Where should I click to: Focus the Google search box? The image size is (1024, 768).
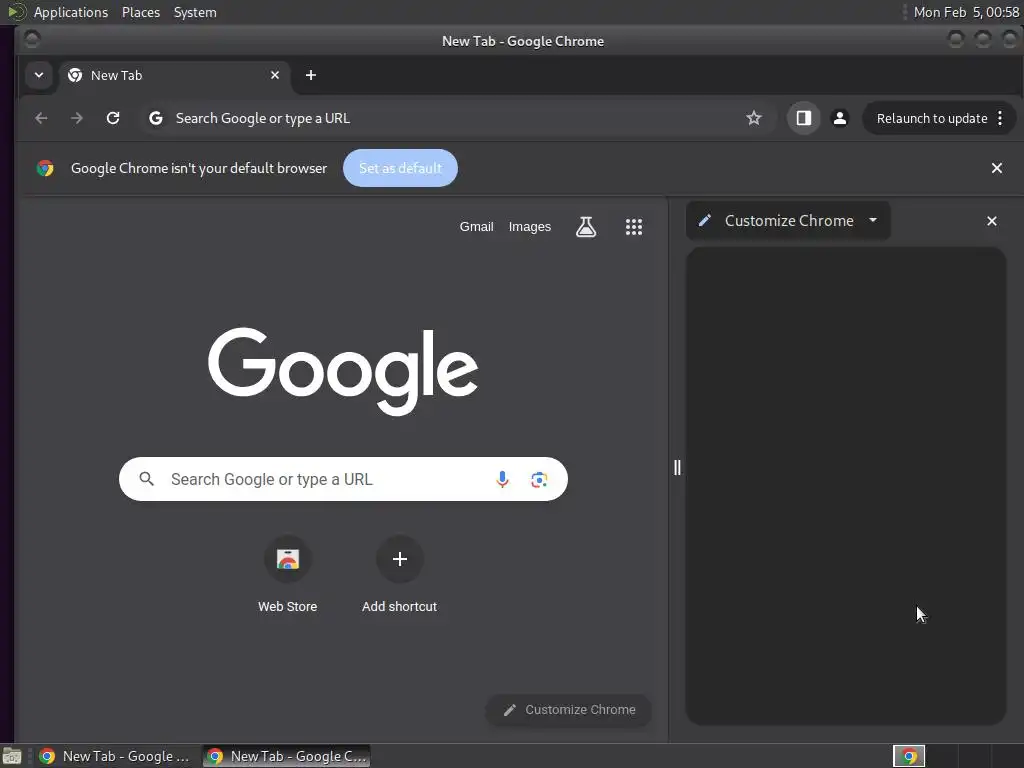click(x=343, y=479)
